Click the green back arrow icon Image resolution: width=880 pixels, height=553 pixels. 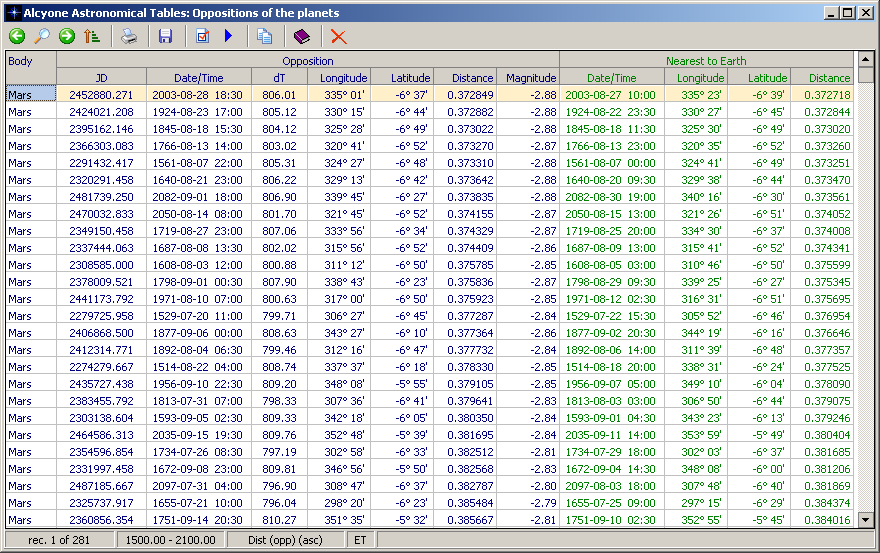coord(17,37)
